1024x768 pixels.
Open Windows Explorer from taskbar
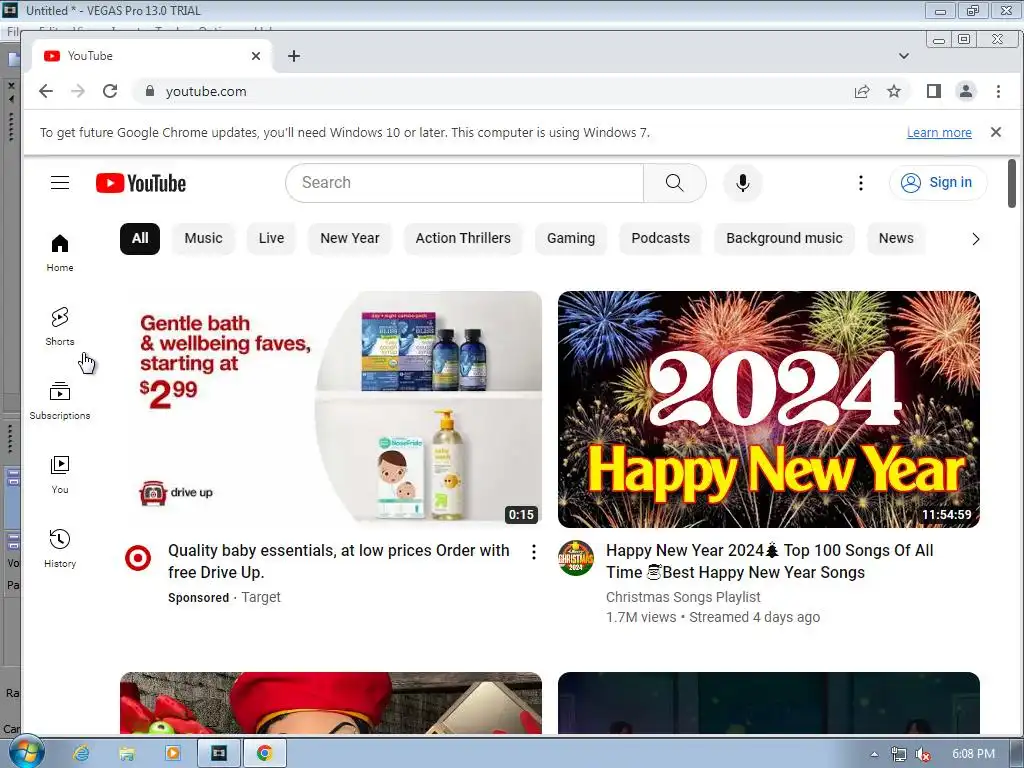(x=127, y=753)
